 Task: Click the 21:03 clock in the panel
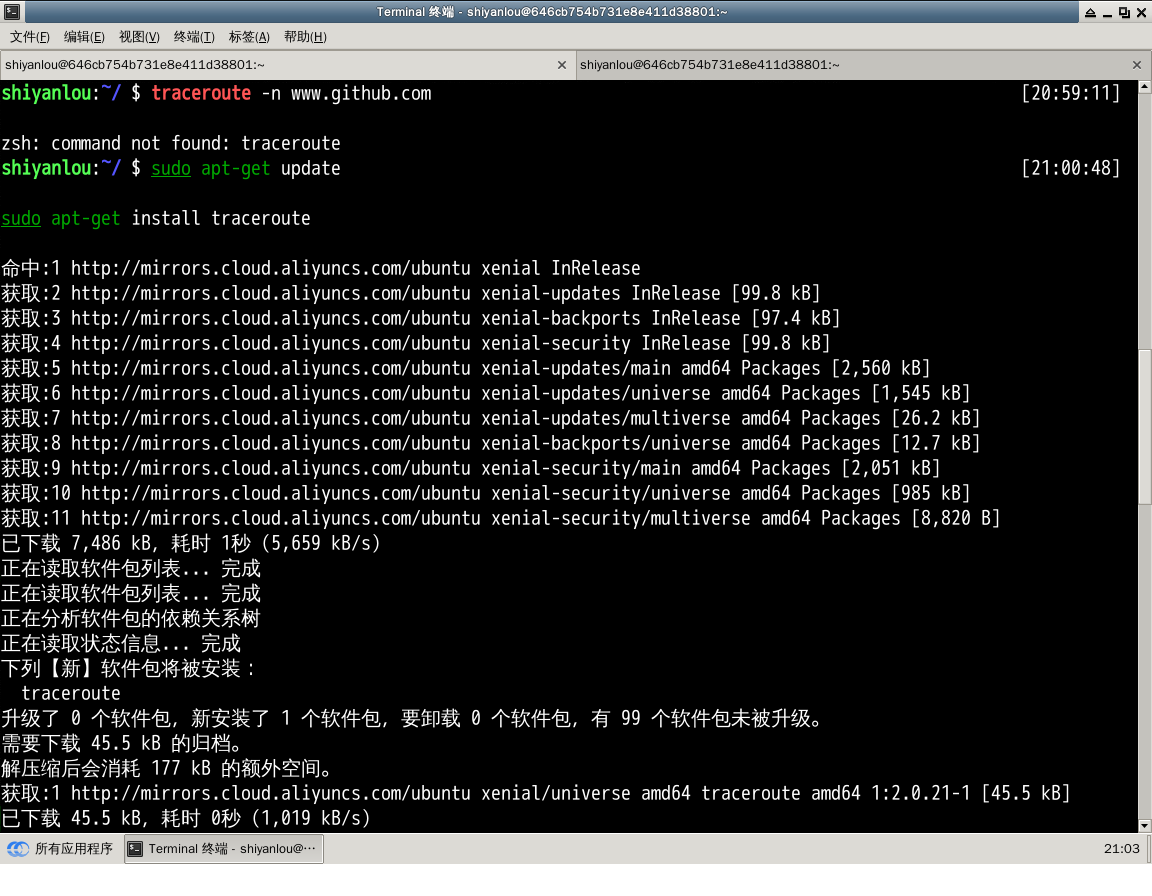(x=1121, y=849)
